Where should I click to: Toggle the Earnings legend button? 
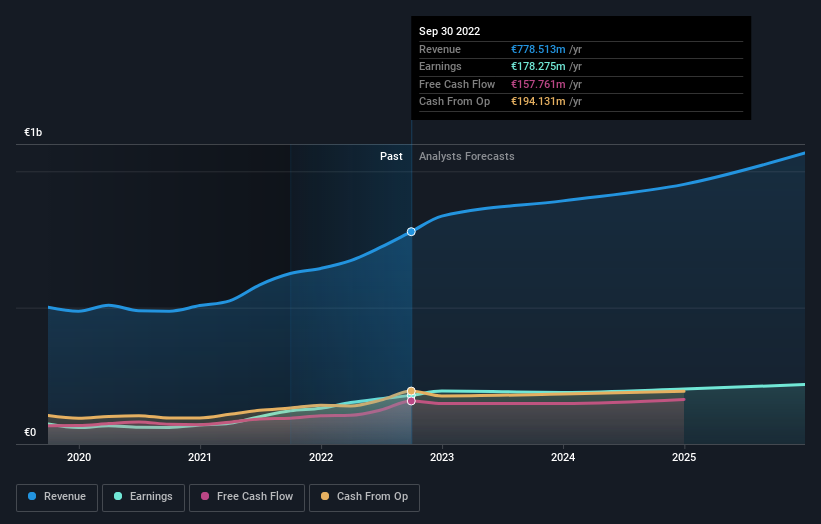click(143, 497)
